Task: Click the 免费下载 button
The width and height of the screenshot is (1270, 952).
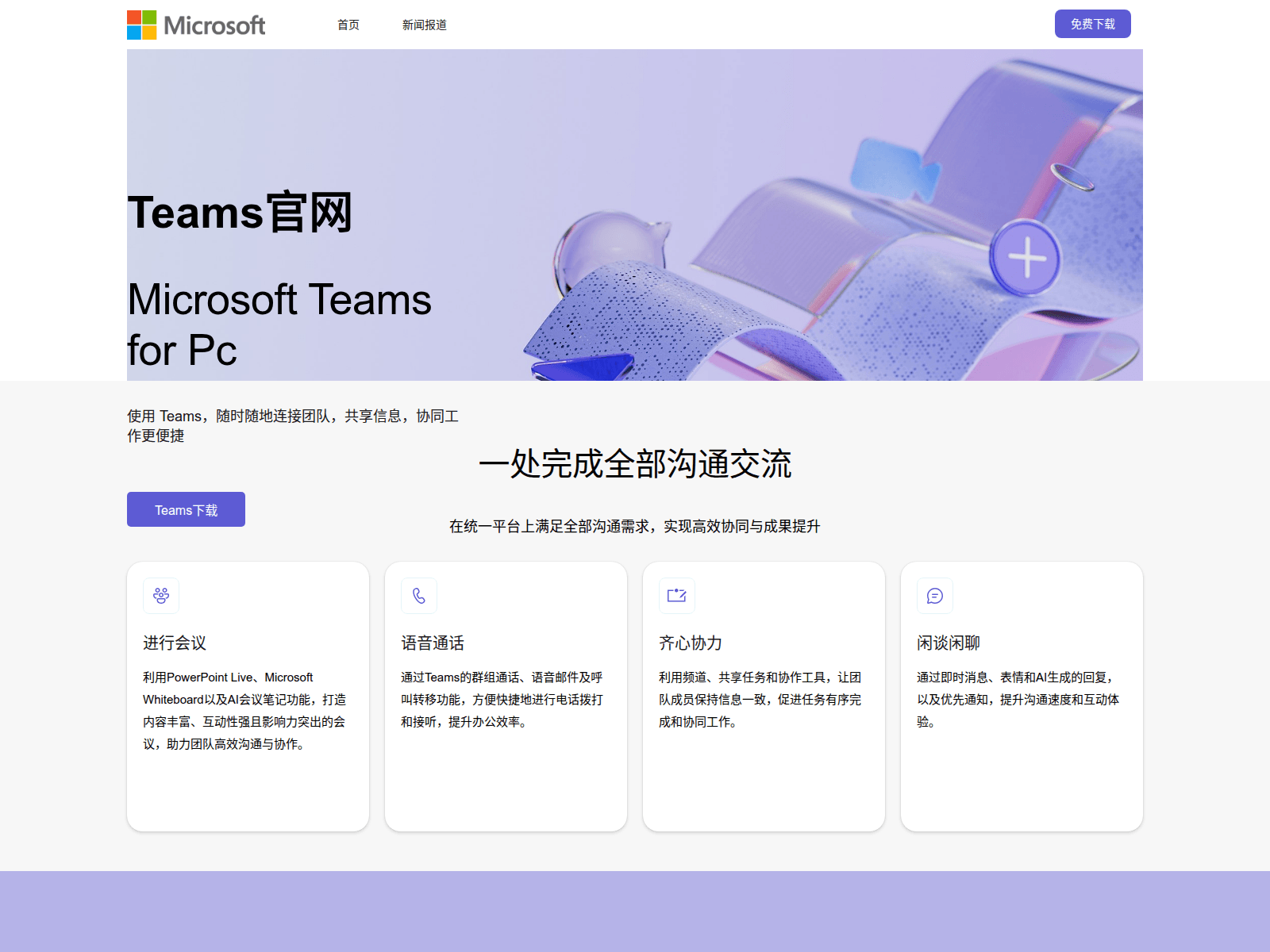Action: 1092,24
